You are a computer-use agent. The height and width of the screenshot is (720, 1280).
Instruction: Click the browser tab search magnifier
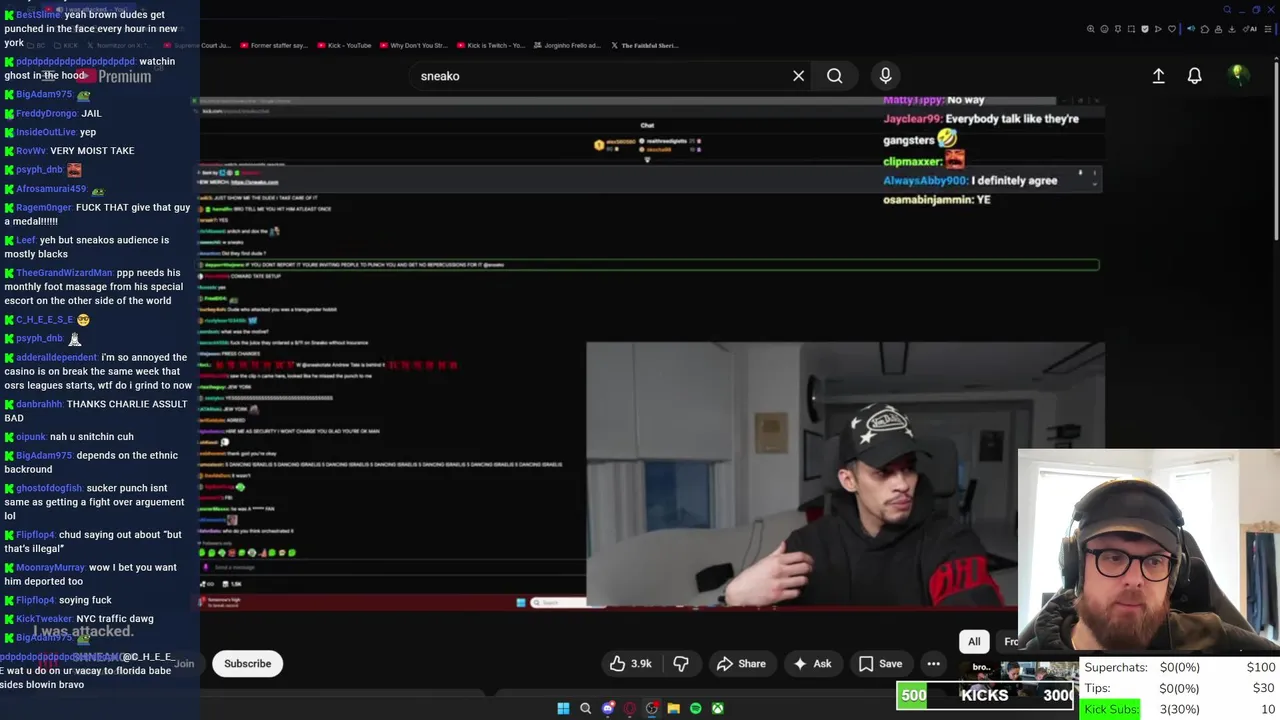(1227, 10)
